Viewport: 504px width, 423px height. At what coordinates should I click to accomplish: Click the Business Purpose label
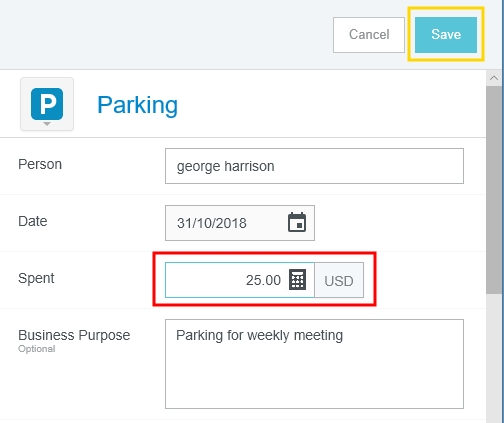pyautogui.click(x=74, y=335)
